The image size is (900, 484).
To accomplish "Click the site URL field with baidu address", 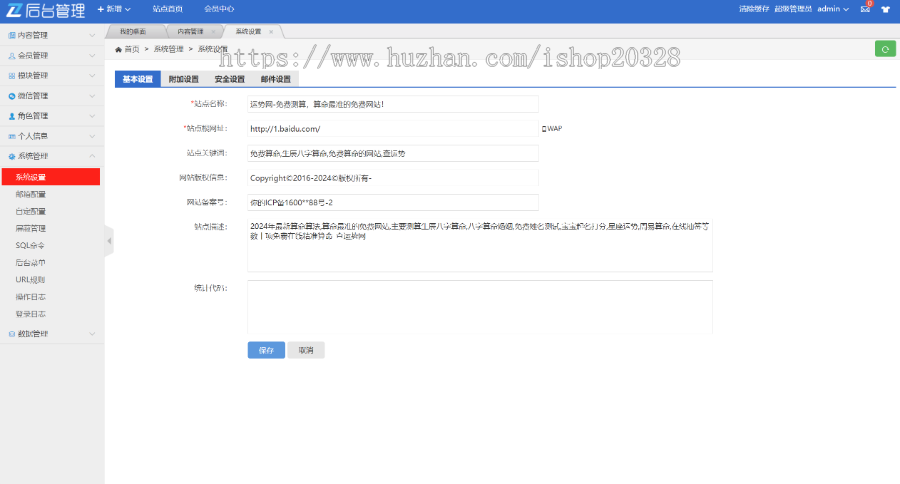I will coord(393,129).
